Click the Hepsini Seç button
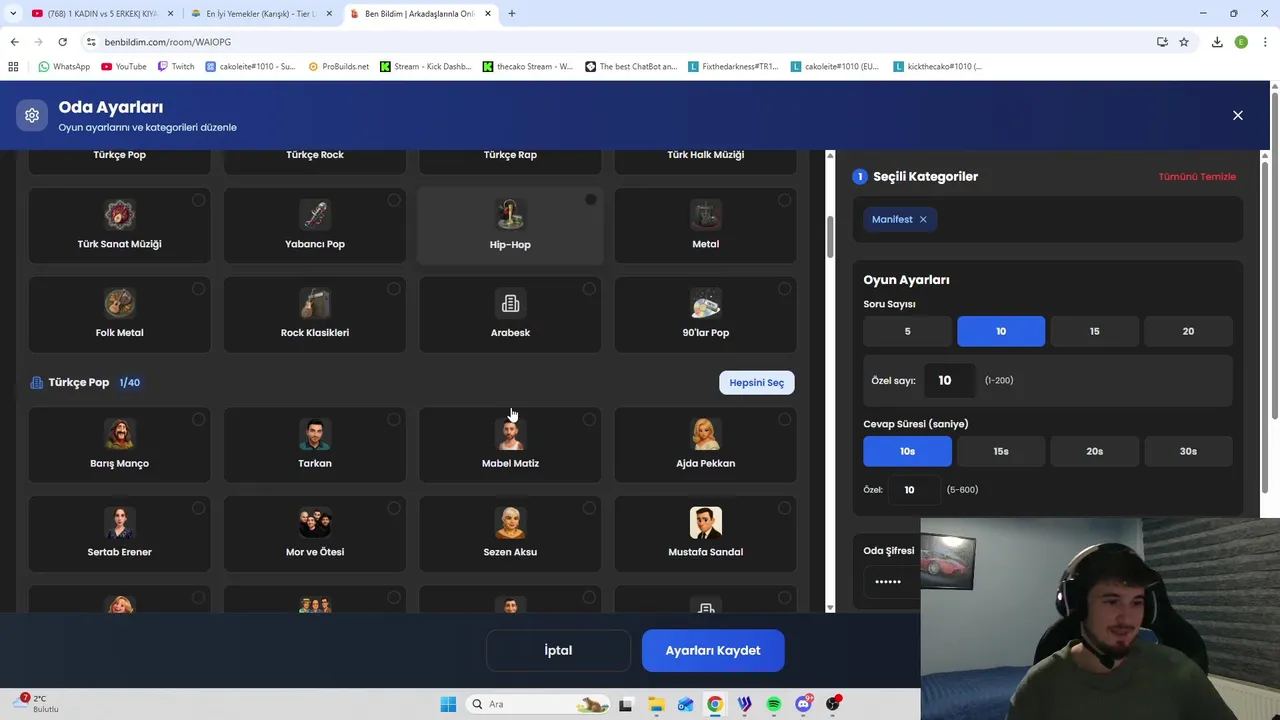Viewport: 1280px width, 720px height. [757, 383]
